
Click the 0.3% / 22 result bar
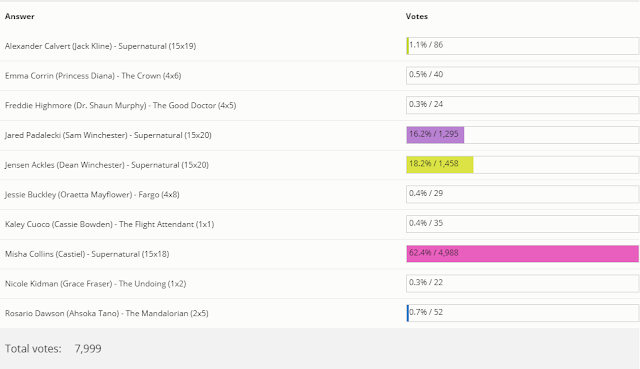(522, 283)
